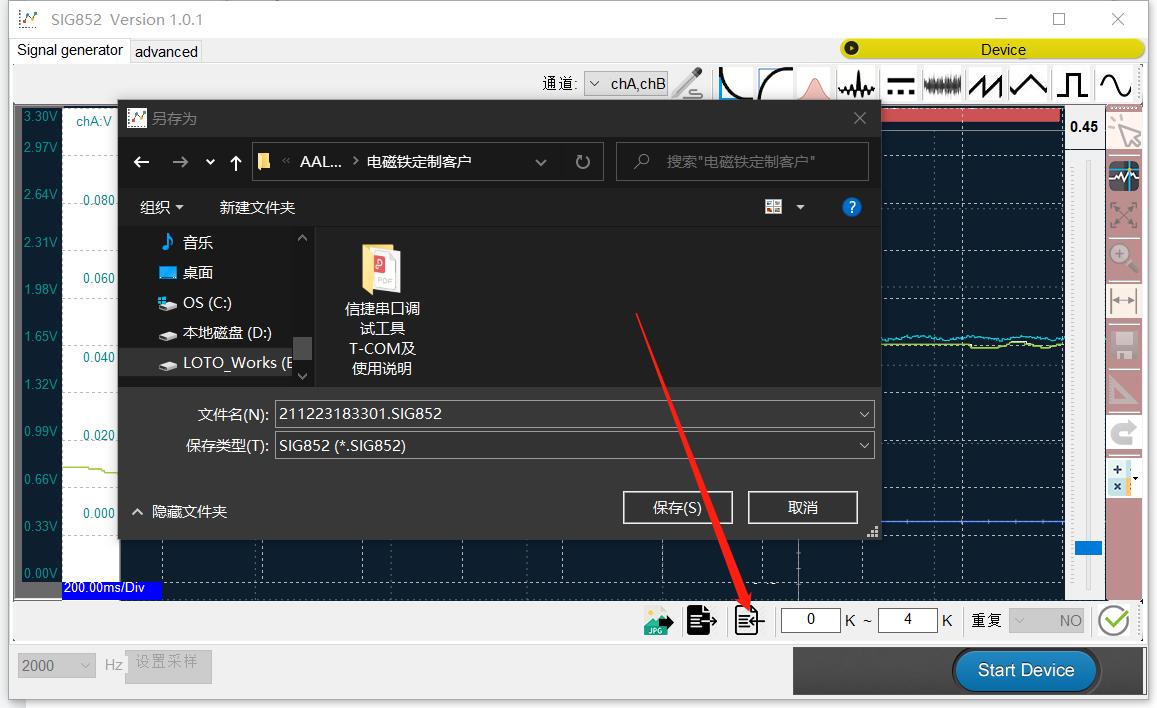This screenshot has height=708, width=1157.
Task: Refresh the folder in address bar
Action: pos(583,162)
